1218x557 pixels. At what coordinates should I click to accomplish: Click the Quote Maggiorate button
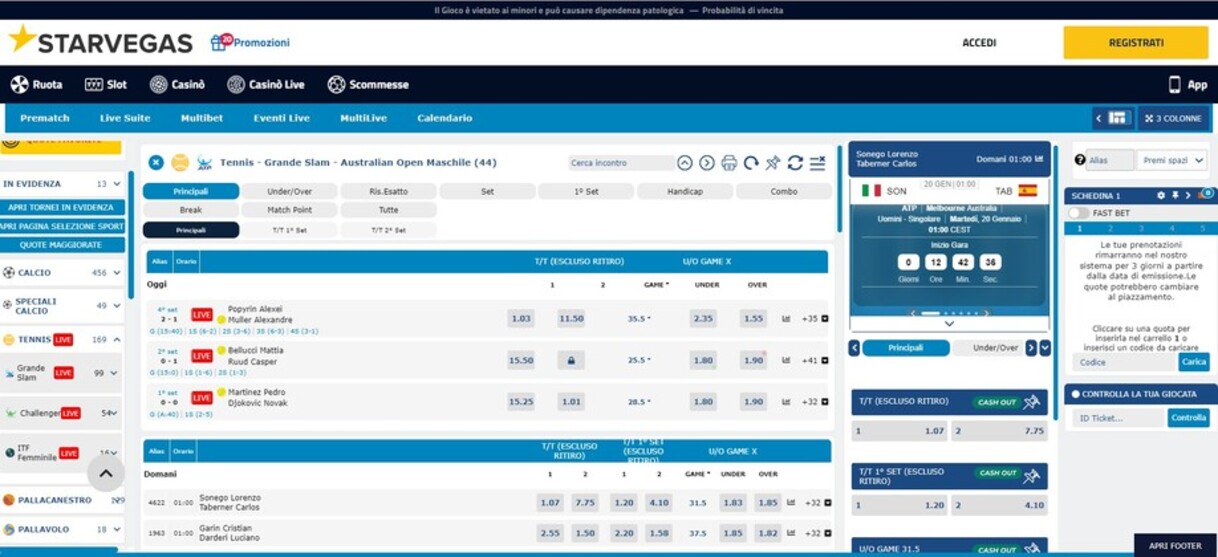pos(61,245)
